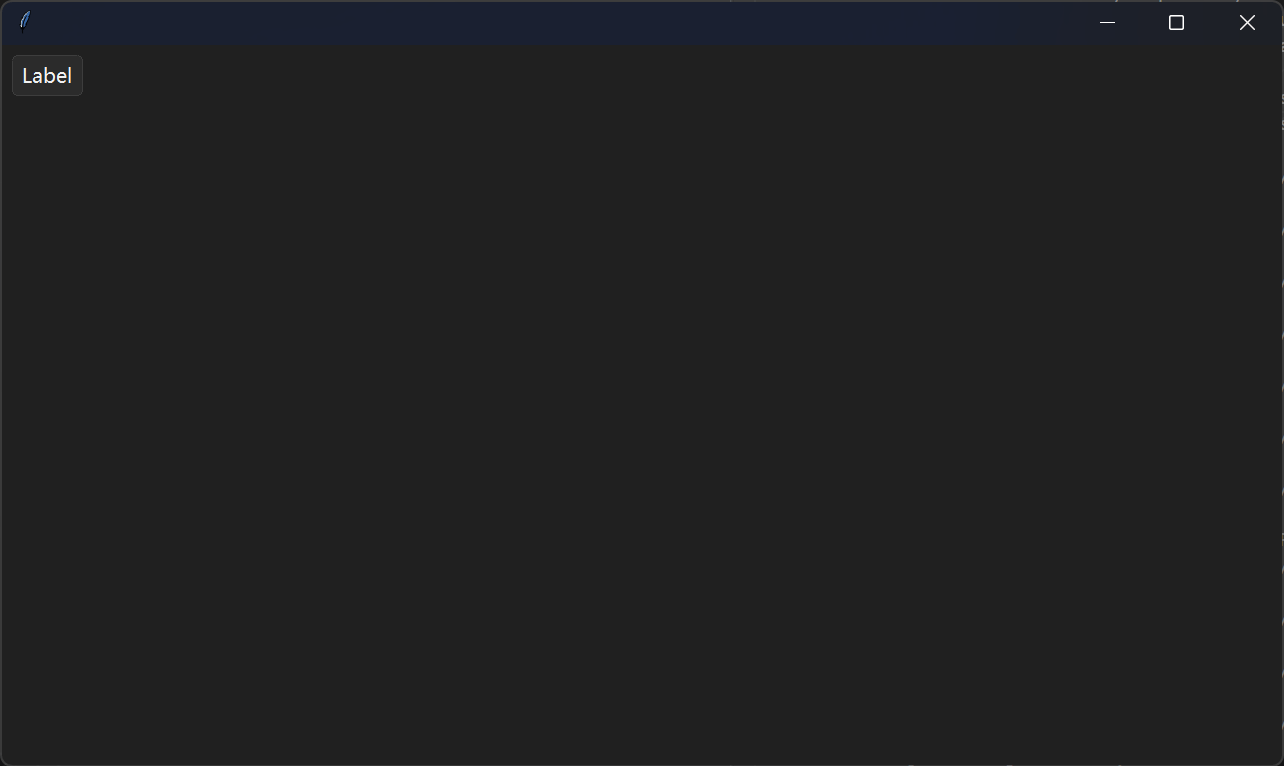The width and height of the screenshot is (1284, 766).
Task: Click the Label text in the window
Action: coord(47,76)
